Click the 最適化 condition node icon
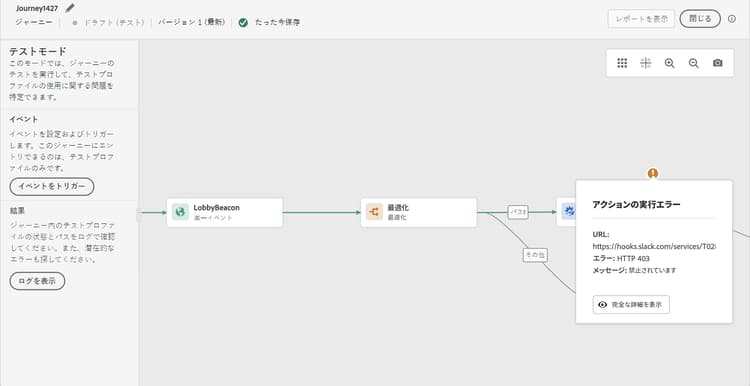 coord(374,212)
